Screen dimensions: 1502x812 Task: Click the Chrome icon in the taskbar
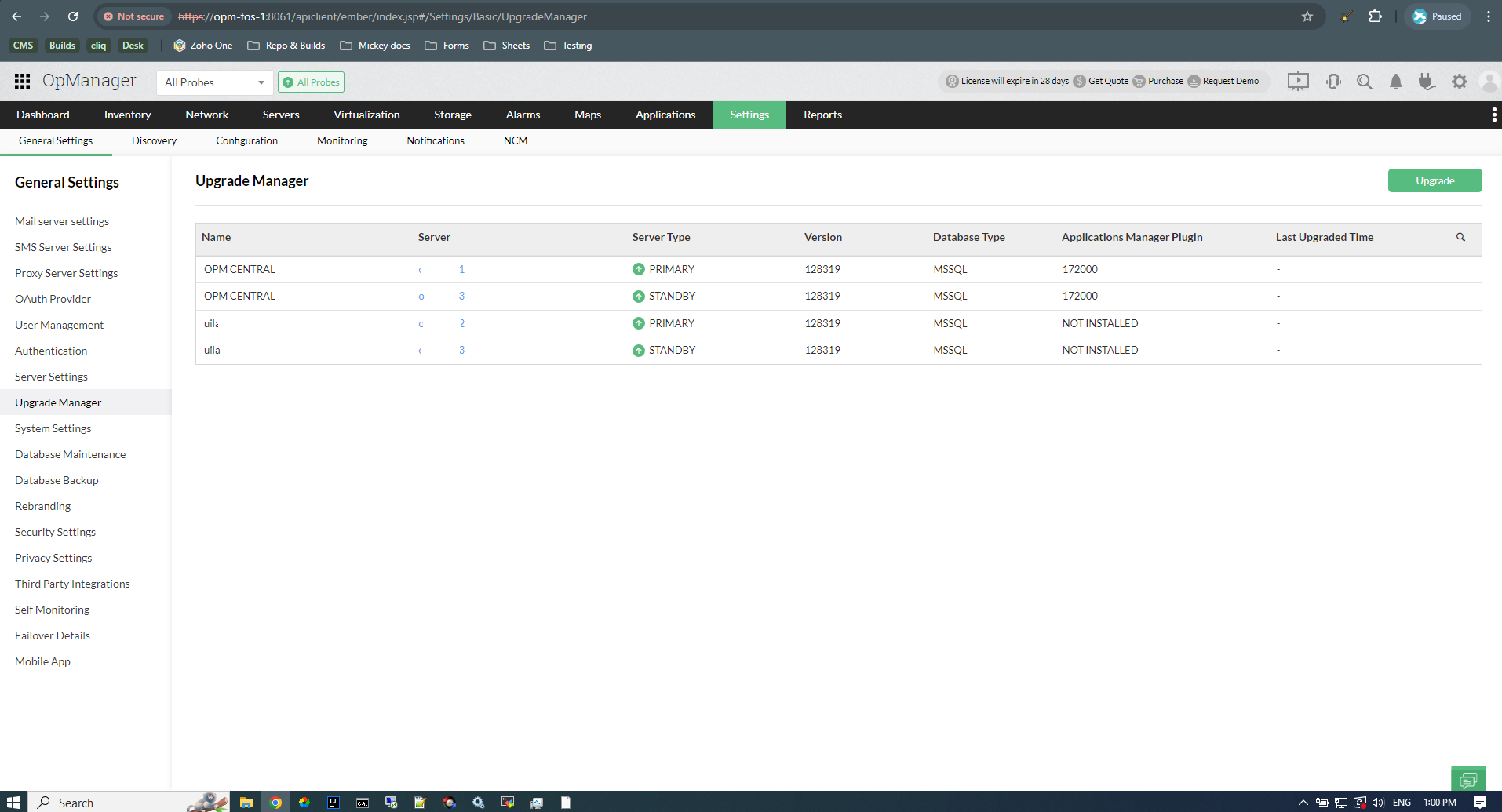point(275,802)
